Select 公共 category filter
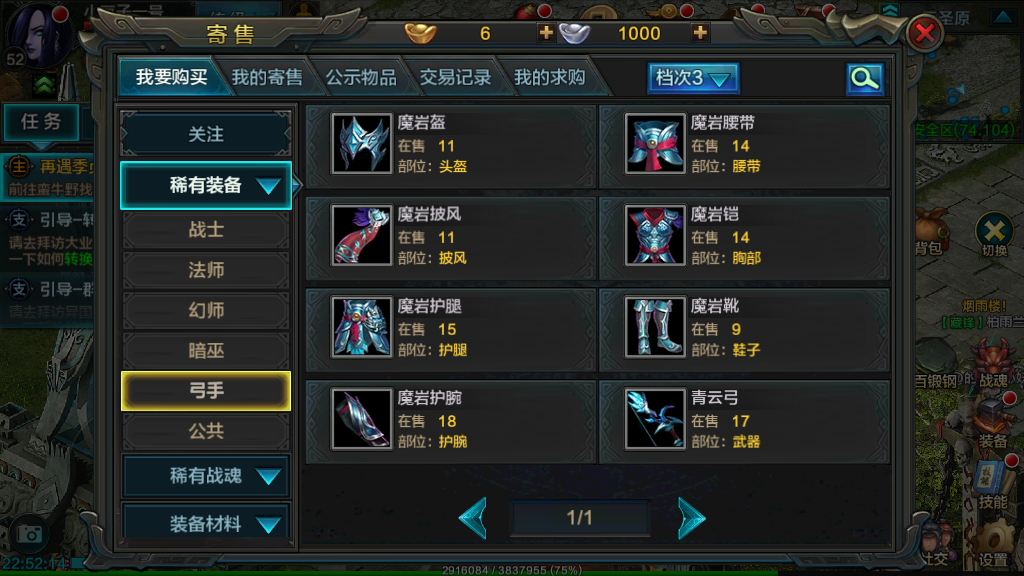 (x=206, y=431)
